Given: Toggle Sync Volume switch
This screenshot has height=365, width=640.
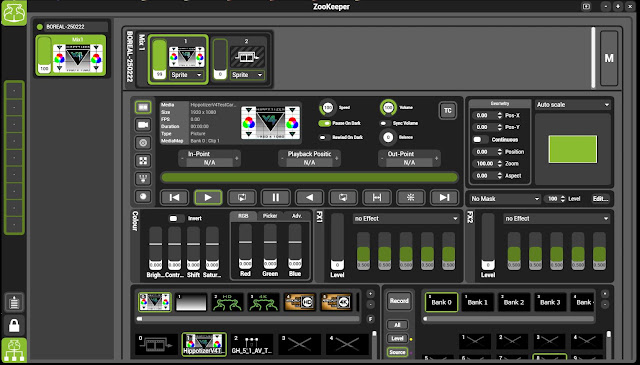Looking at the screenshot, I should coord(385,123).
